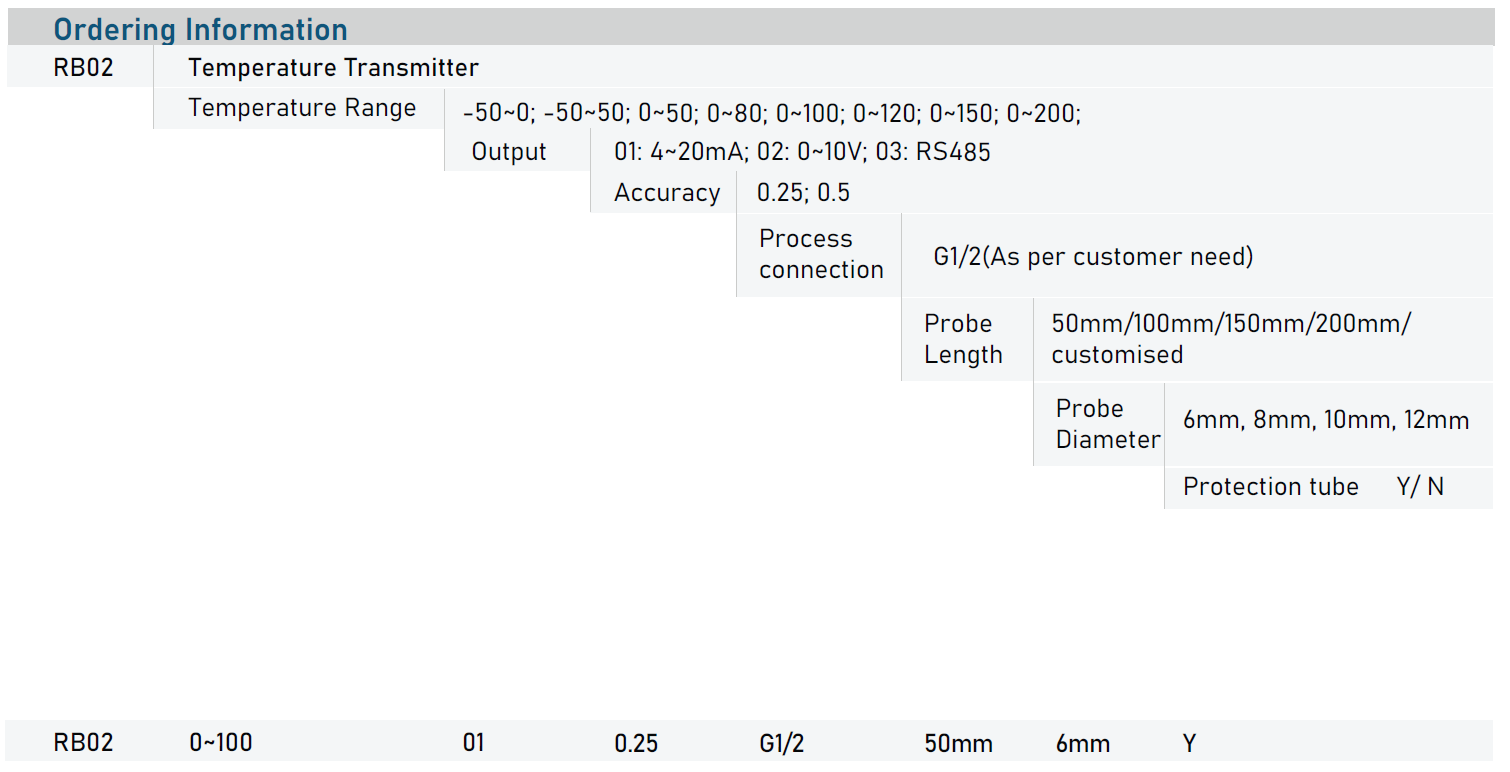1510x772 pixels.
Task: Click the temperature range options list
Action: click(771, 113)
